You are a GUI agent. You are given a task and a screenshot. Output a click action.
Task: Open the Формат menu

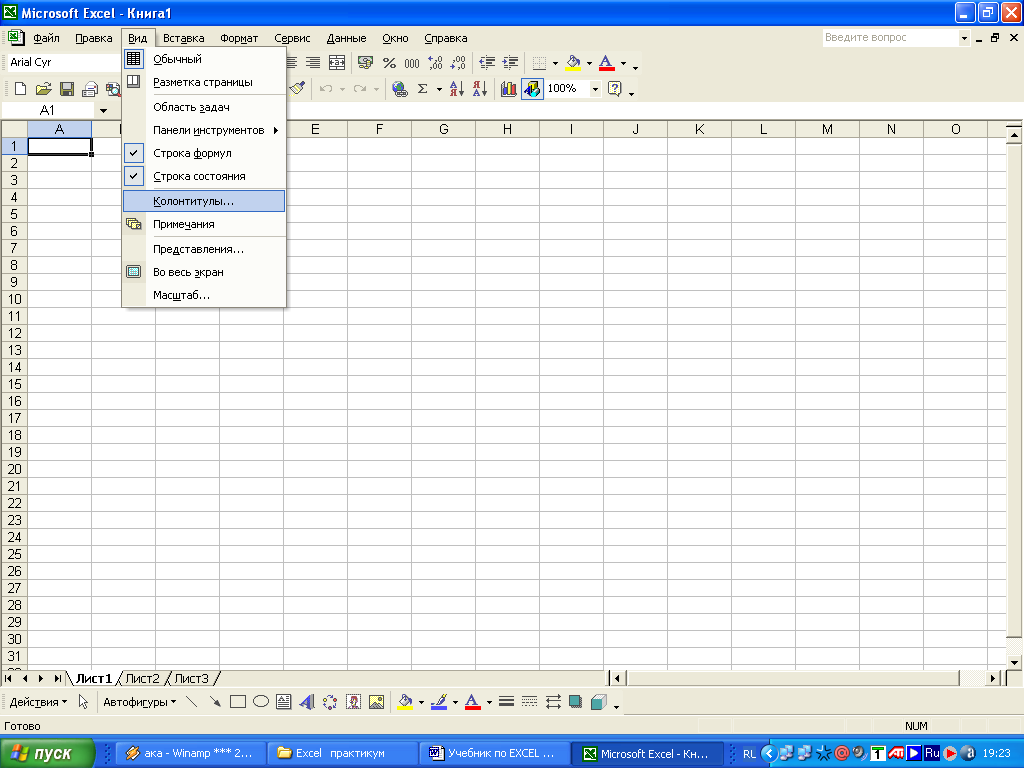point(239,39)
